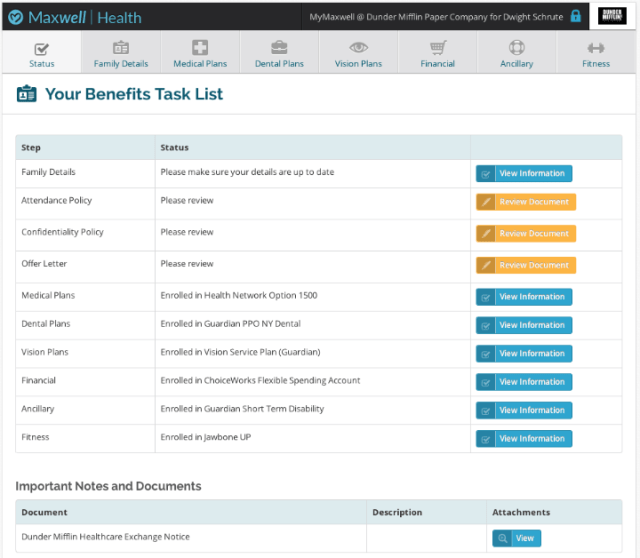Open the Fitness tab
The width and height of the screenshot is (640, 558).
(x=596, y=53)
